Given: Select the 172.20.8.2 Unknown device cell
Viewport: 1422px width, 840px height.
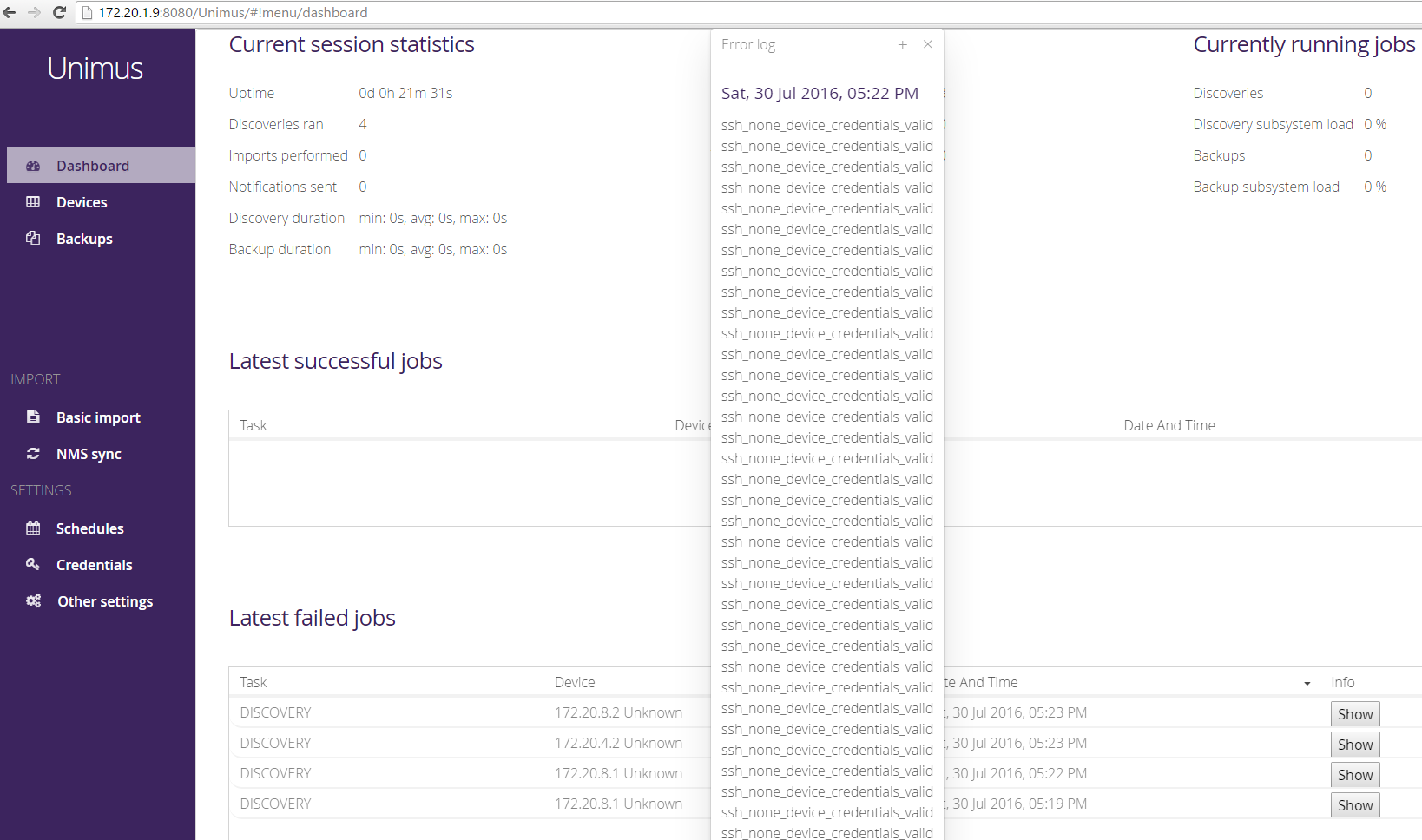Looking at the screenshot, I should coord(619,712).
